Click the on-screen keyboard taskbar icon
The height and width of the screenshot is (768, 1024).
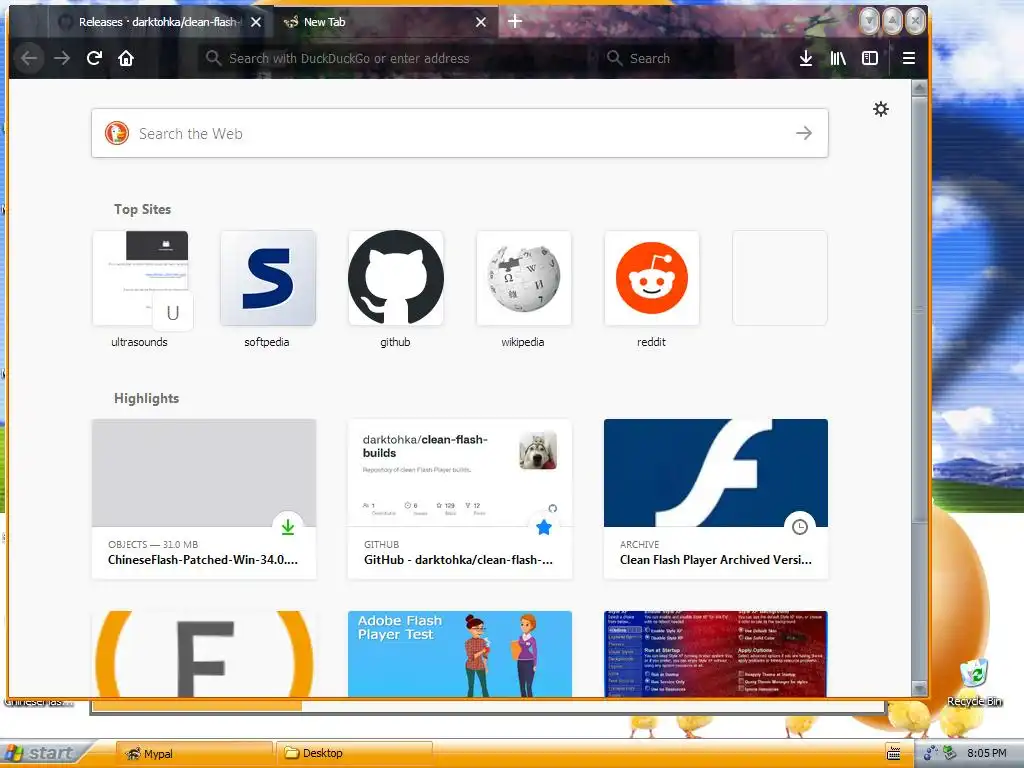893,753
